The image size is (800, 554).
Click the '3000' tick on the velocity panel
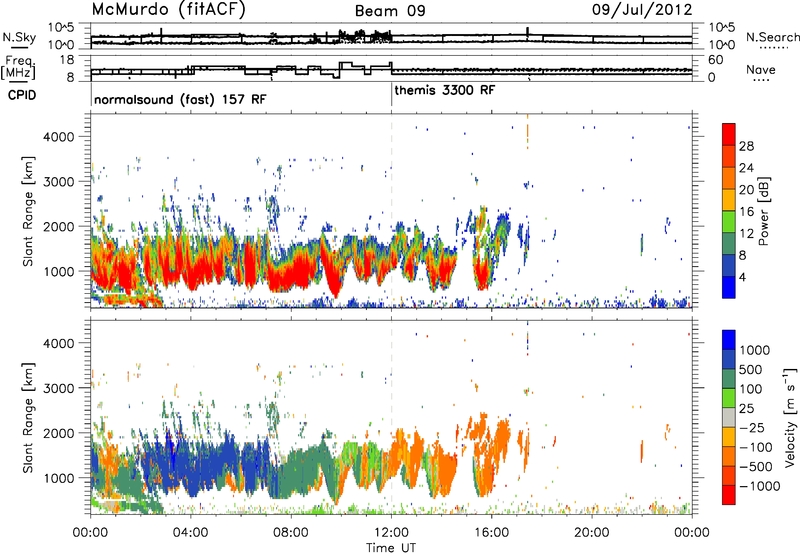coord(58,388)
